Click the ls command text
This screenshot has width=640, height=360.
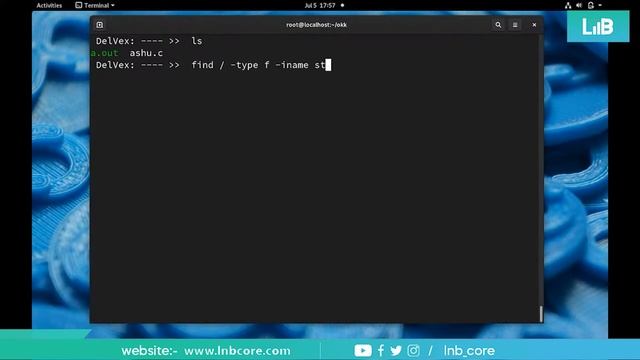tap(197, 41)
